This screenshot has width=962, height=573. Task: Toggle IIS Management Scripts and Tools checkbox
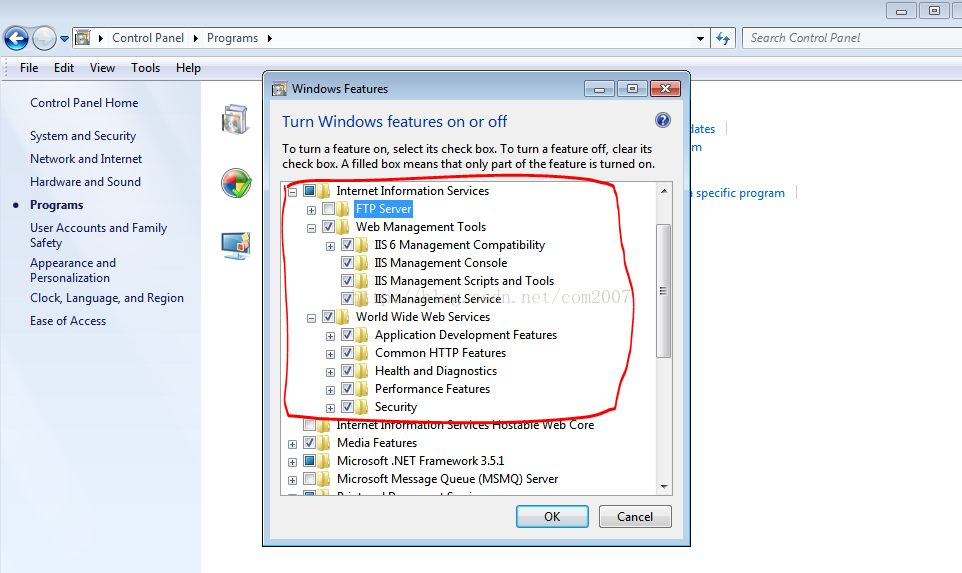click(x=347, y=280)
